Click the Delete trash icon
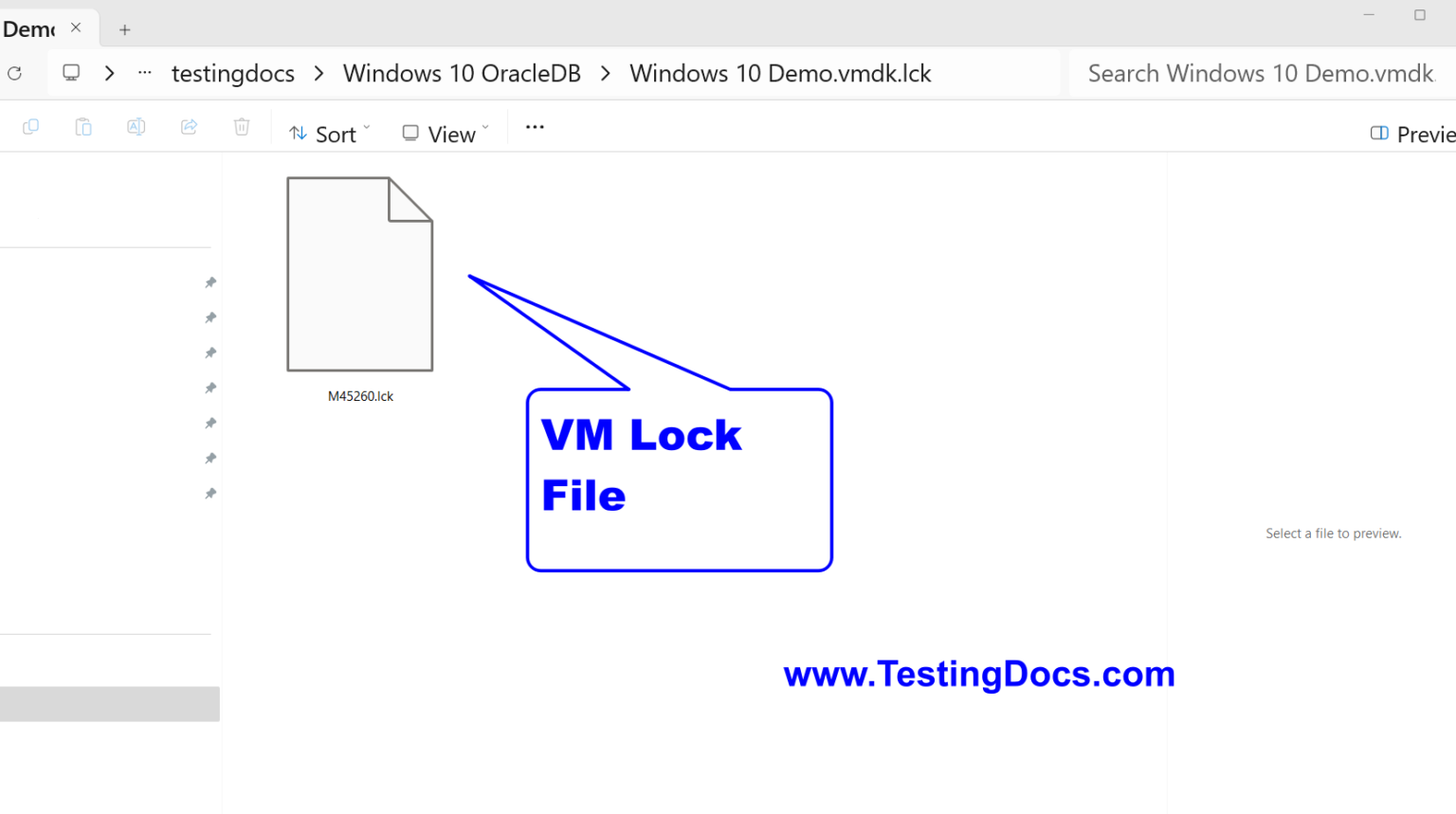This screenshot has width=1456, height=814. click(x=242, y=126)
